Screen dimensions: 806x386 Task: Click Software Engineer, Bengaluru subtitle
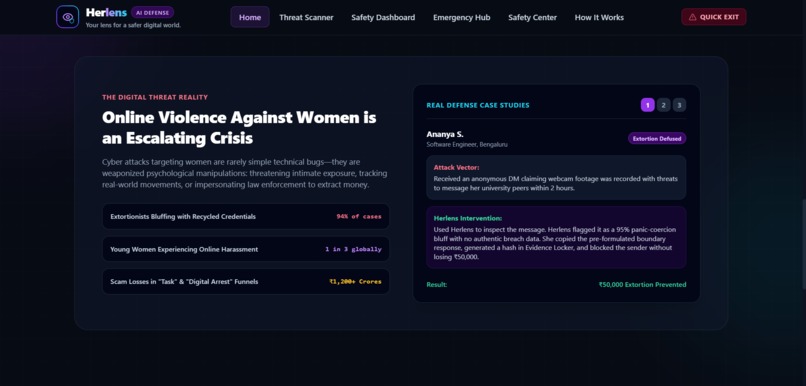tap(467, 144)
